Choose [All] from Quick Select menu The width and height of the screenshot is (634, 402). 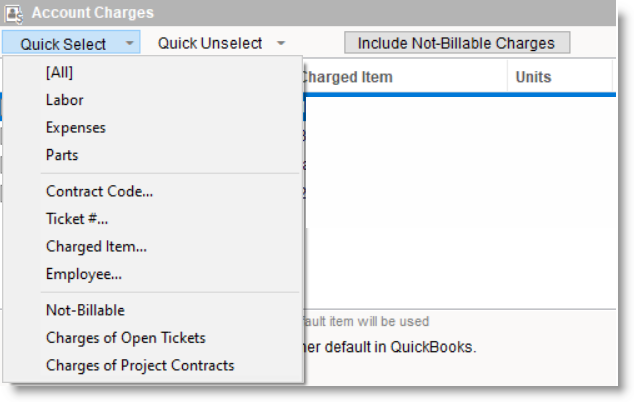pyautogui.click(x=59, y=72)
